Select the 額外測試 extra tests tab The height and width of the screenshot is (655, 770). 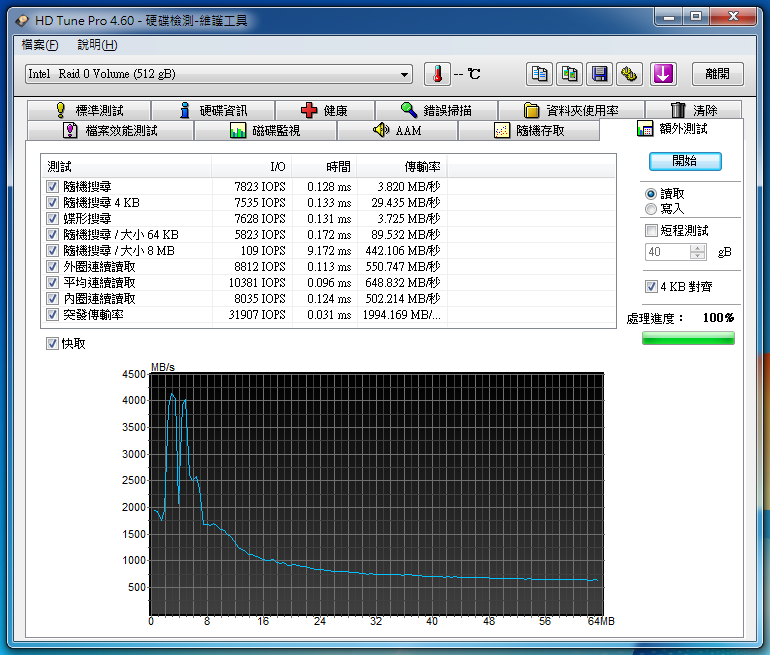(672, 129)
